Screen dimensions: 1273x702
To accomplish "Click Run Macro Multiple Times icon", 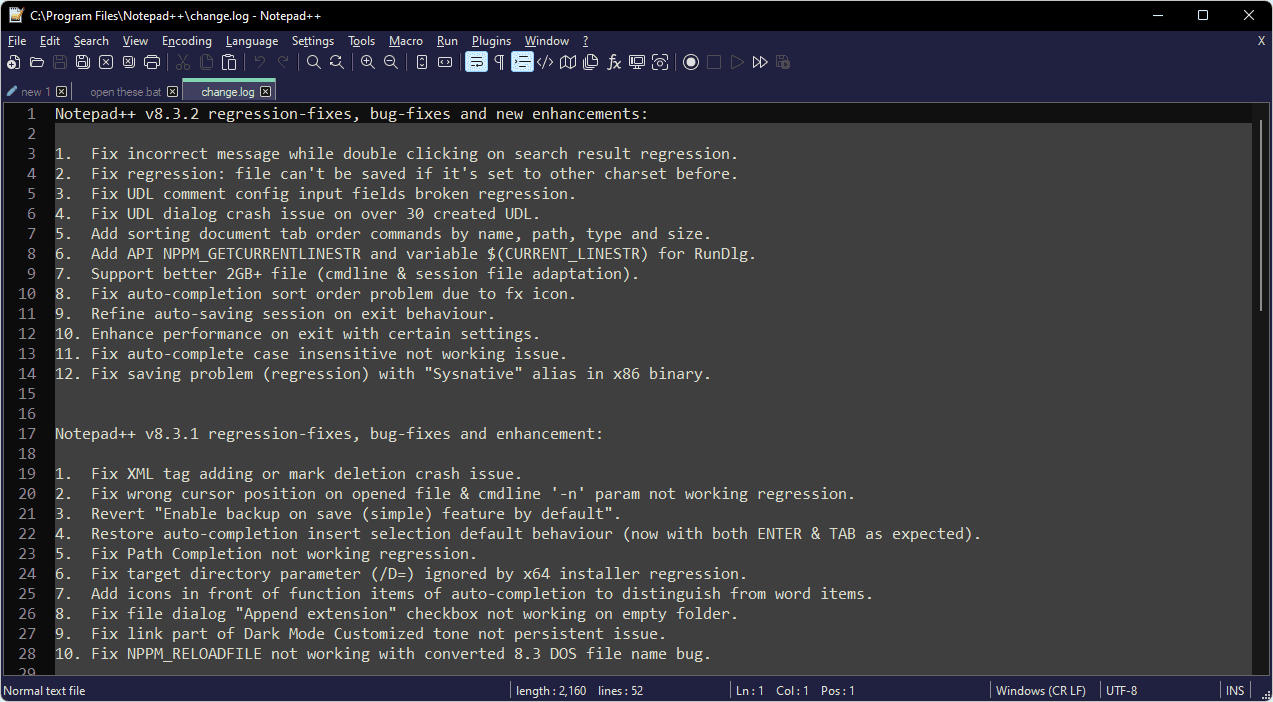I will 760,62.
